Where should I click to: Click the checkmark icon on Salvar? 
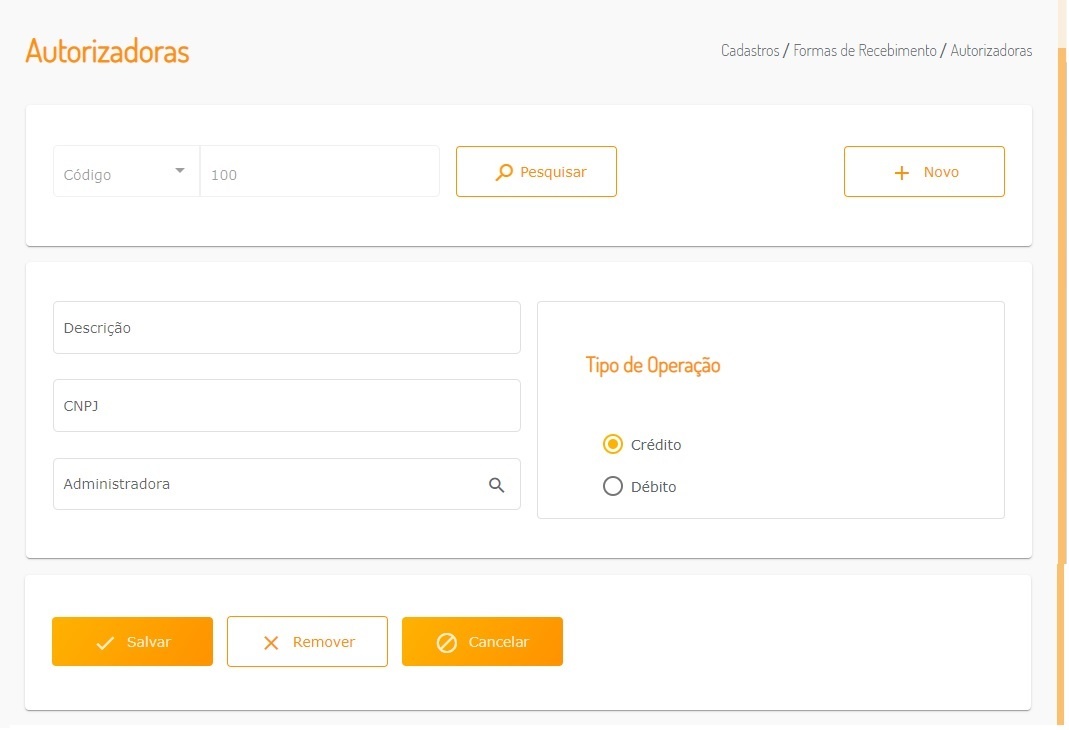105,643
